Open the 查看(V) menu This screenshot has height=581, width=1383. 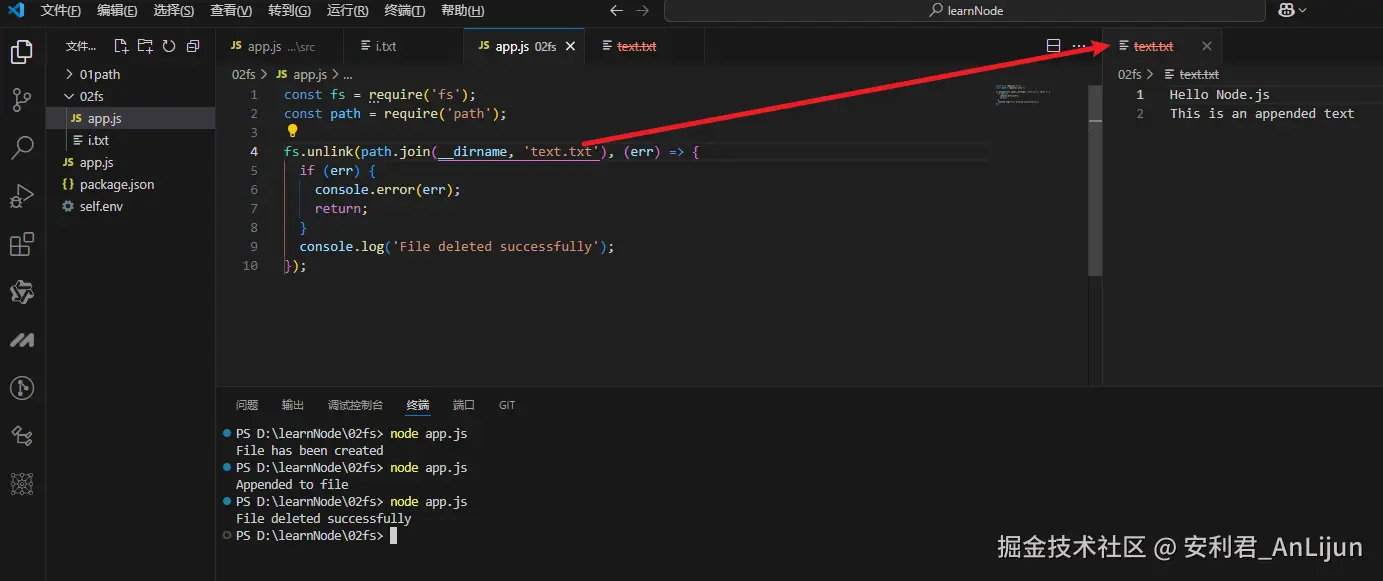pos(231,11)
